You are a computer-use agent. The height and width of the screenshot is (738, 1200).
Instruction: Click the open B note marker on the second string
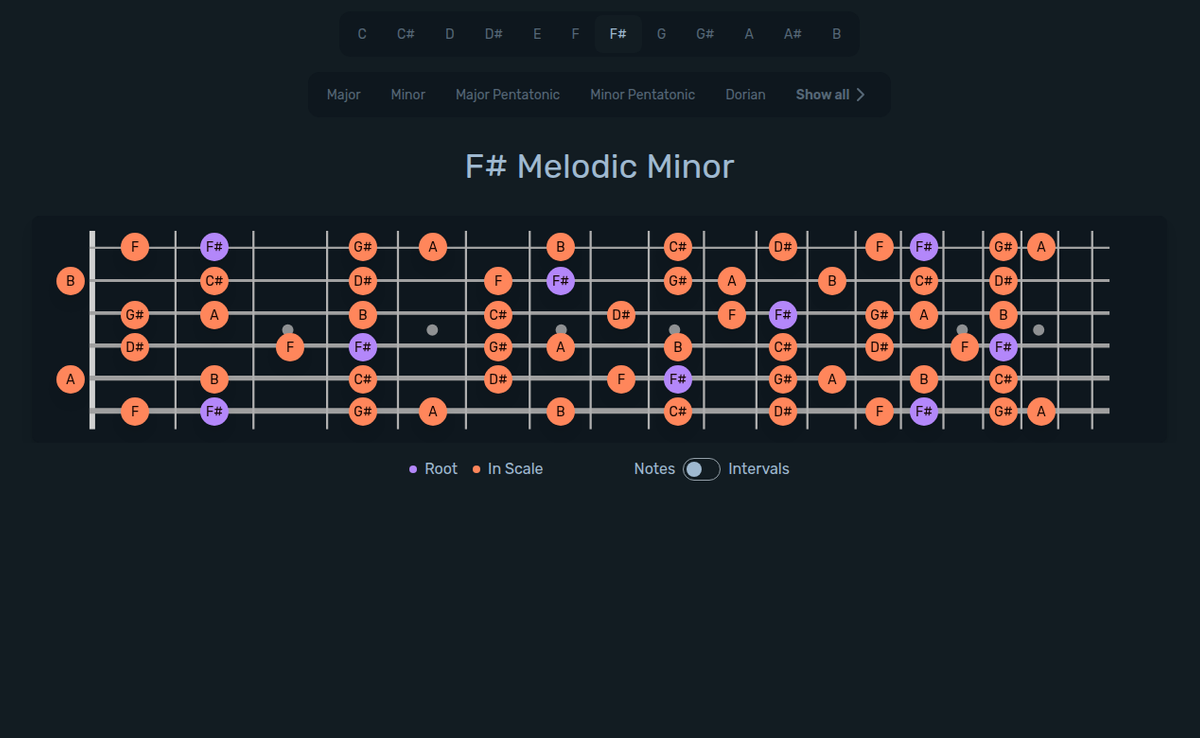click(x=70, y=281)
